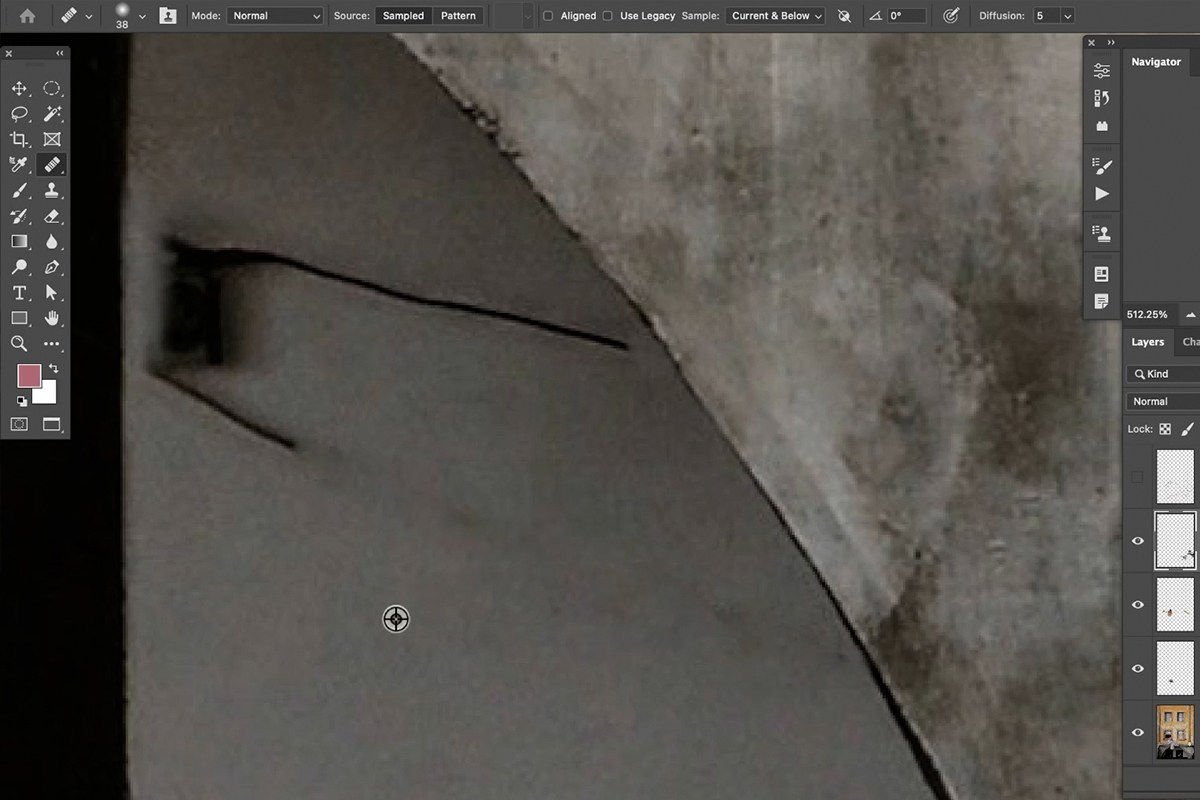This screenshot has width=1200, height=800.
Task: Hide the bottom building photo layer
Action: 1137,732
